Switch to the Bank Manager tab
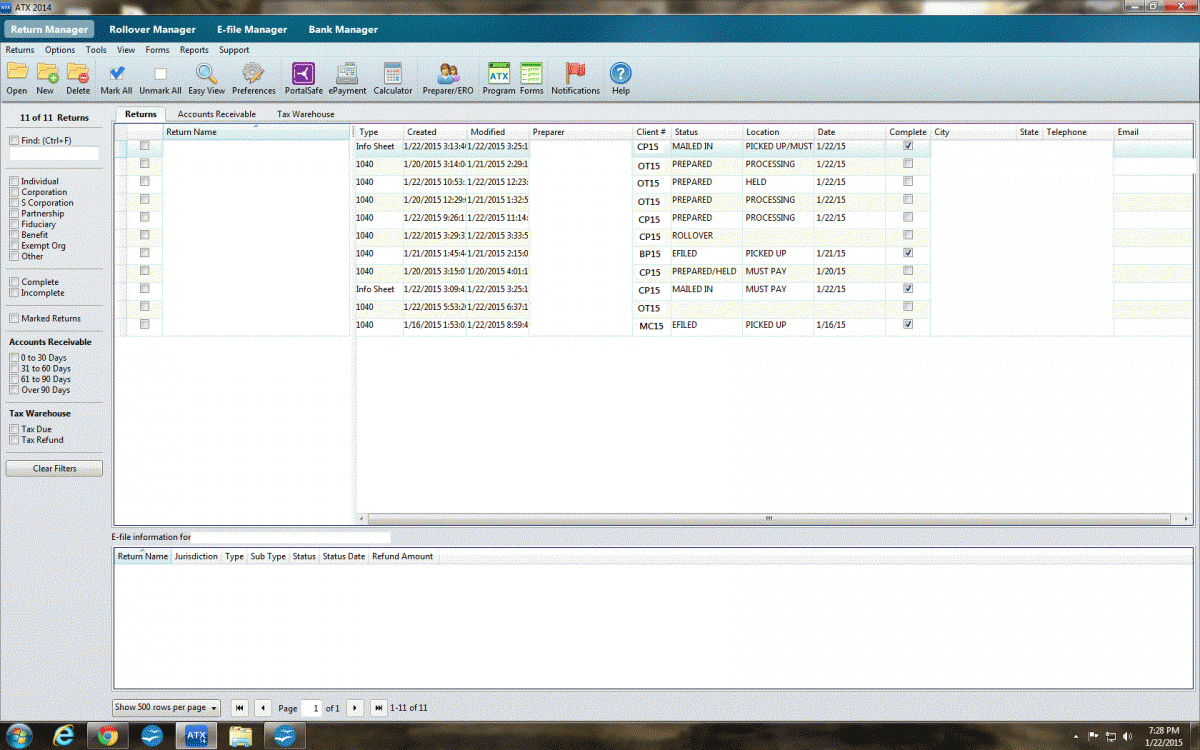The image size is (1200, 750). 343,29
